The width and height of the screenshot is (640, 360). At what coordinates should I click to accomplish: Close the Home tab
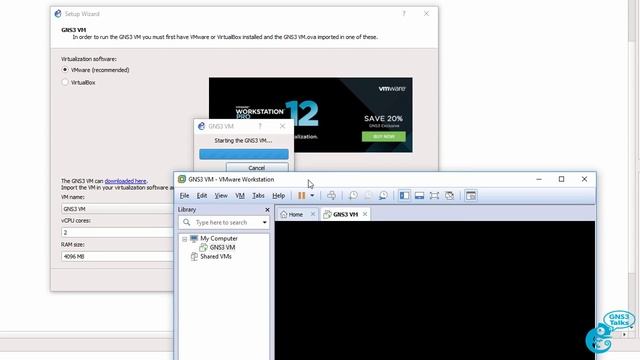pyautogui.click(x=313, y=214)
